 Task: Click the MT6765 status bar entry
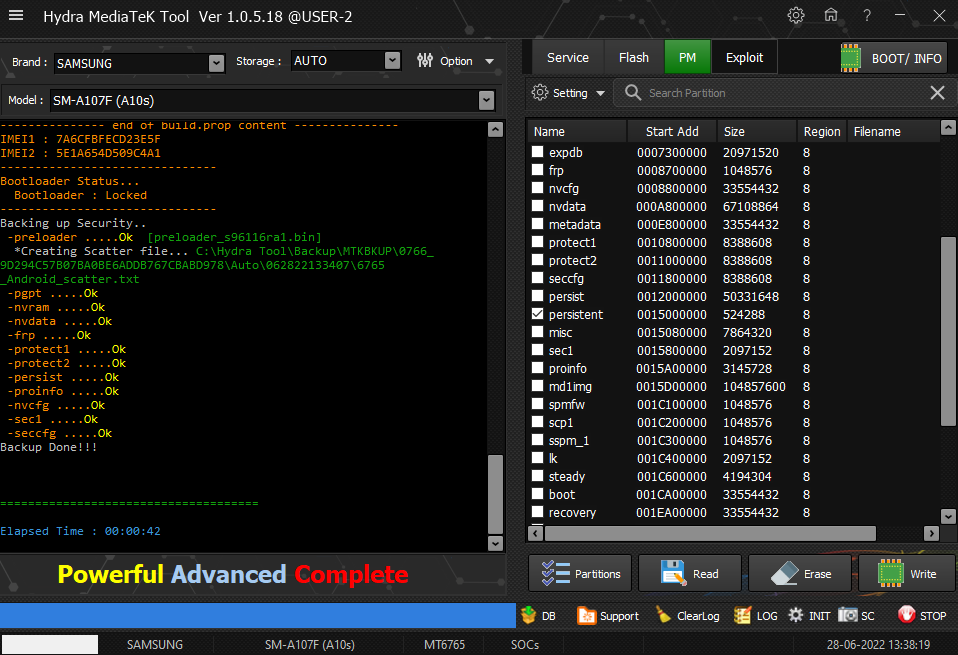click(444, 645)
